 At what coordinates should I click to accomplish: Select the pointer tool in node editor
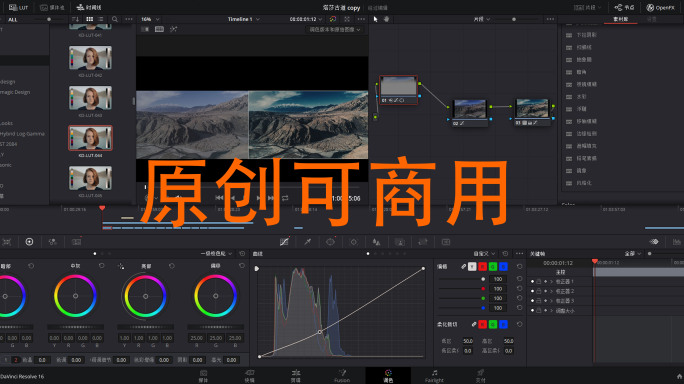pos(376,19)
